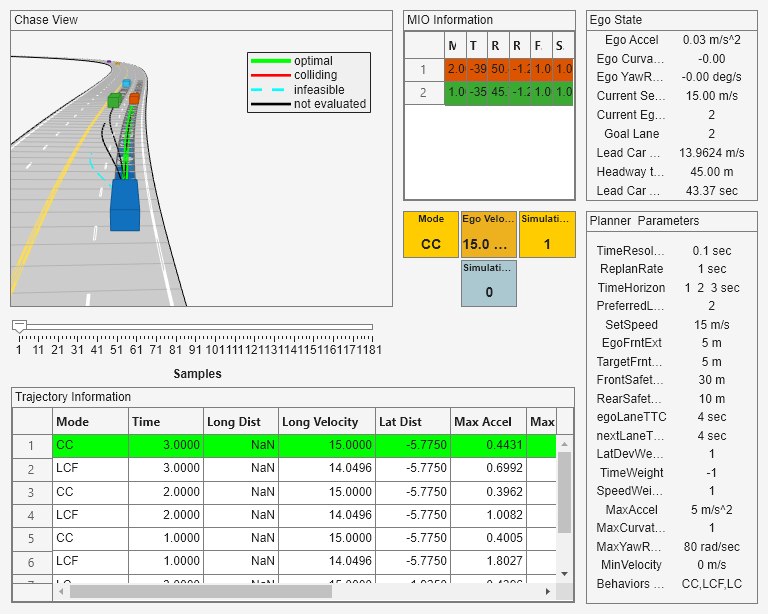This screenshot has width=768, height=614.
Task: Click the Lat Dist column header
Action: [413, 422]
